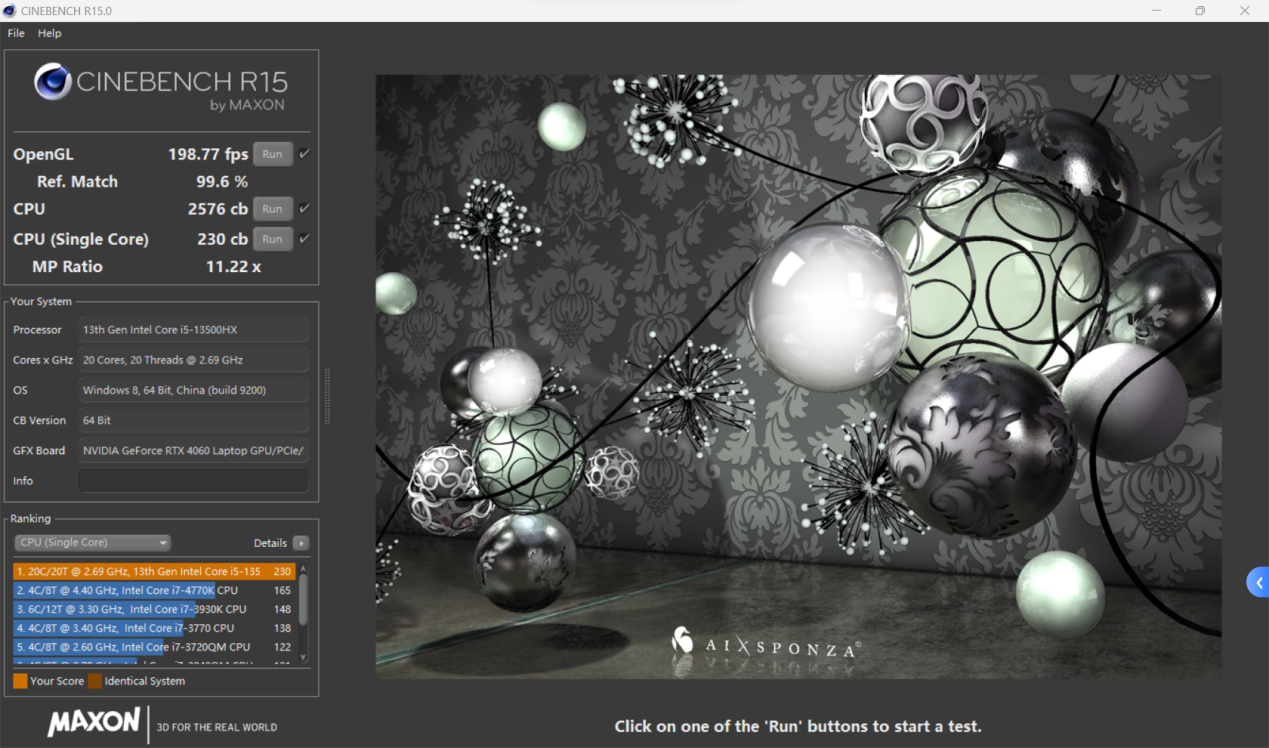Toggle the CPU (Single Core) checkbox
The width and height of the screenshot is (1269, 748).
point(304,239)
